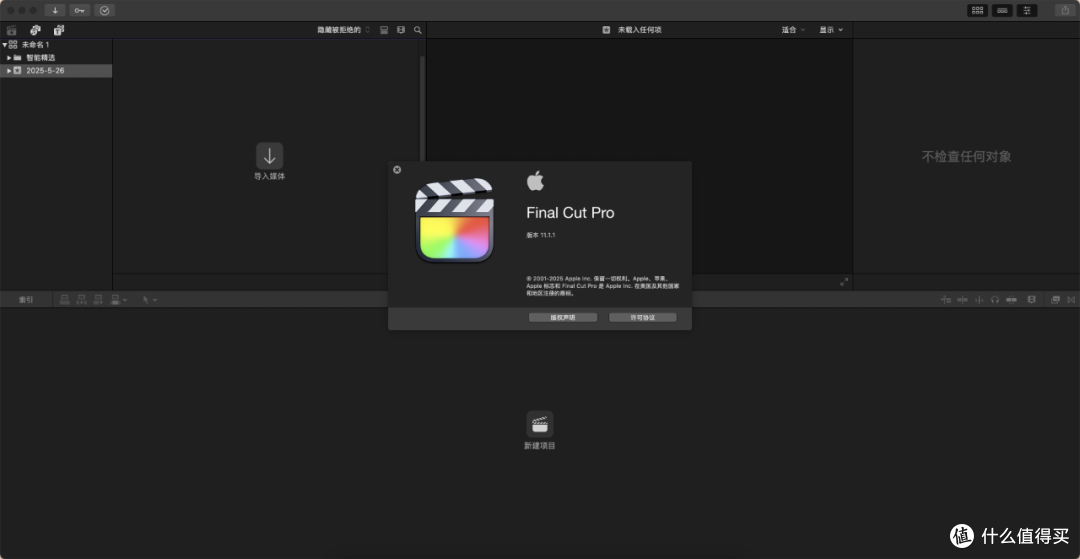Click the Apple logo in about dialog
1080x559 pixels.
click(535, 181)
